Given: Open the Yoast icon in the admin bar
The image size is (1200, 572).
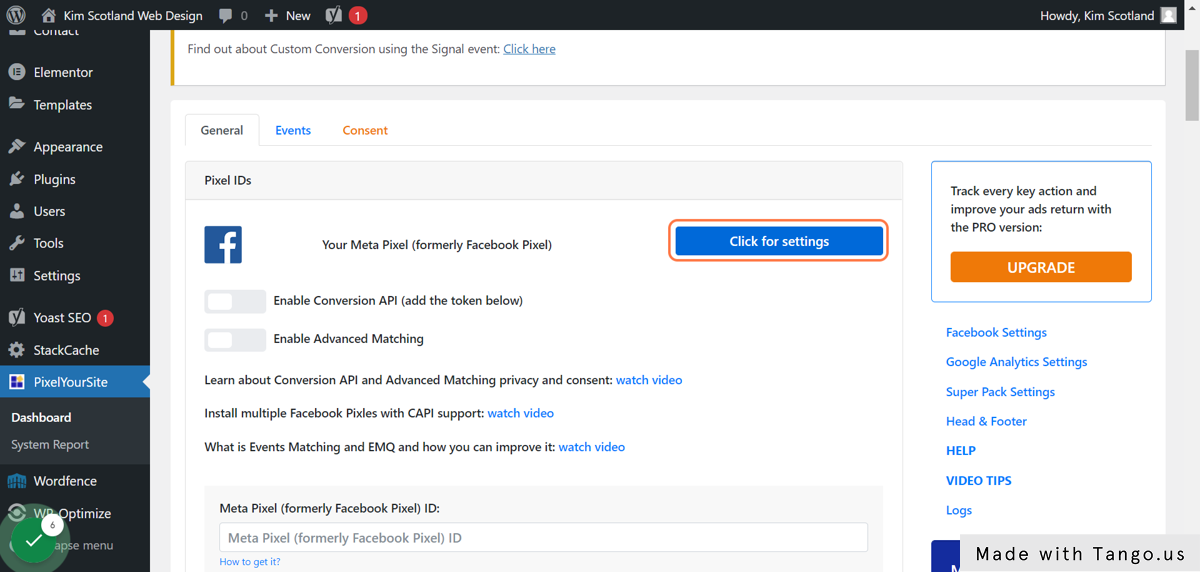Looking at the screenshot, I should tap(335, 15).
